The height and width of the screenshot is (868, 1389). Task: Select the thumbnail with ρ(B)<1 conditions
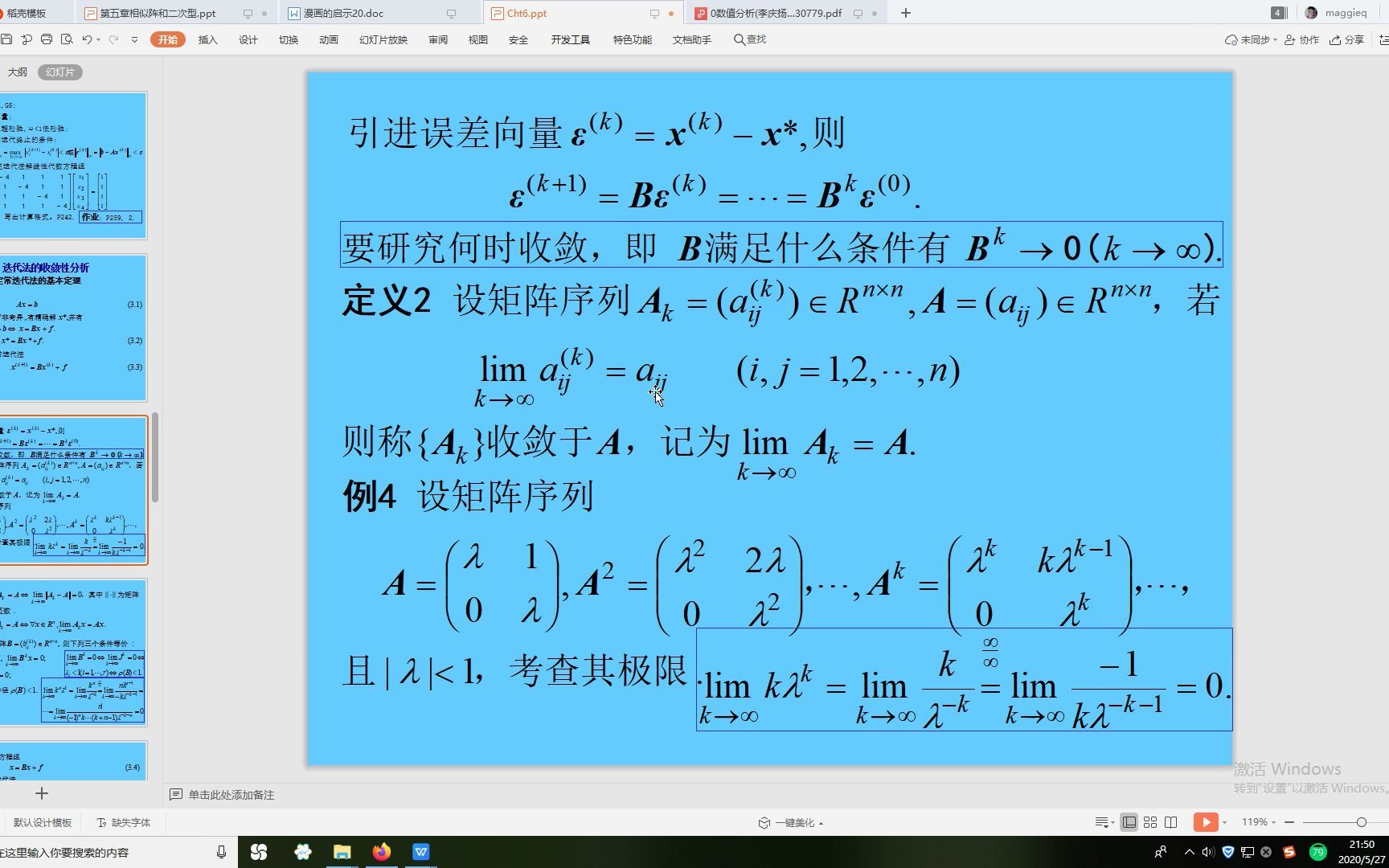tap(72, 653)
